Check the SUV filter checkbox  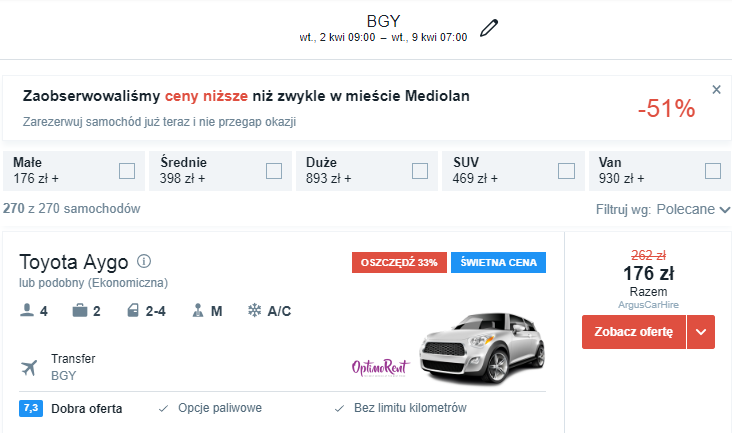pos(566,171)
